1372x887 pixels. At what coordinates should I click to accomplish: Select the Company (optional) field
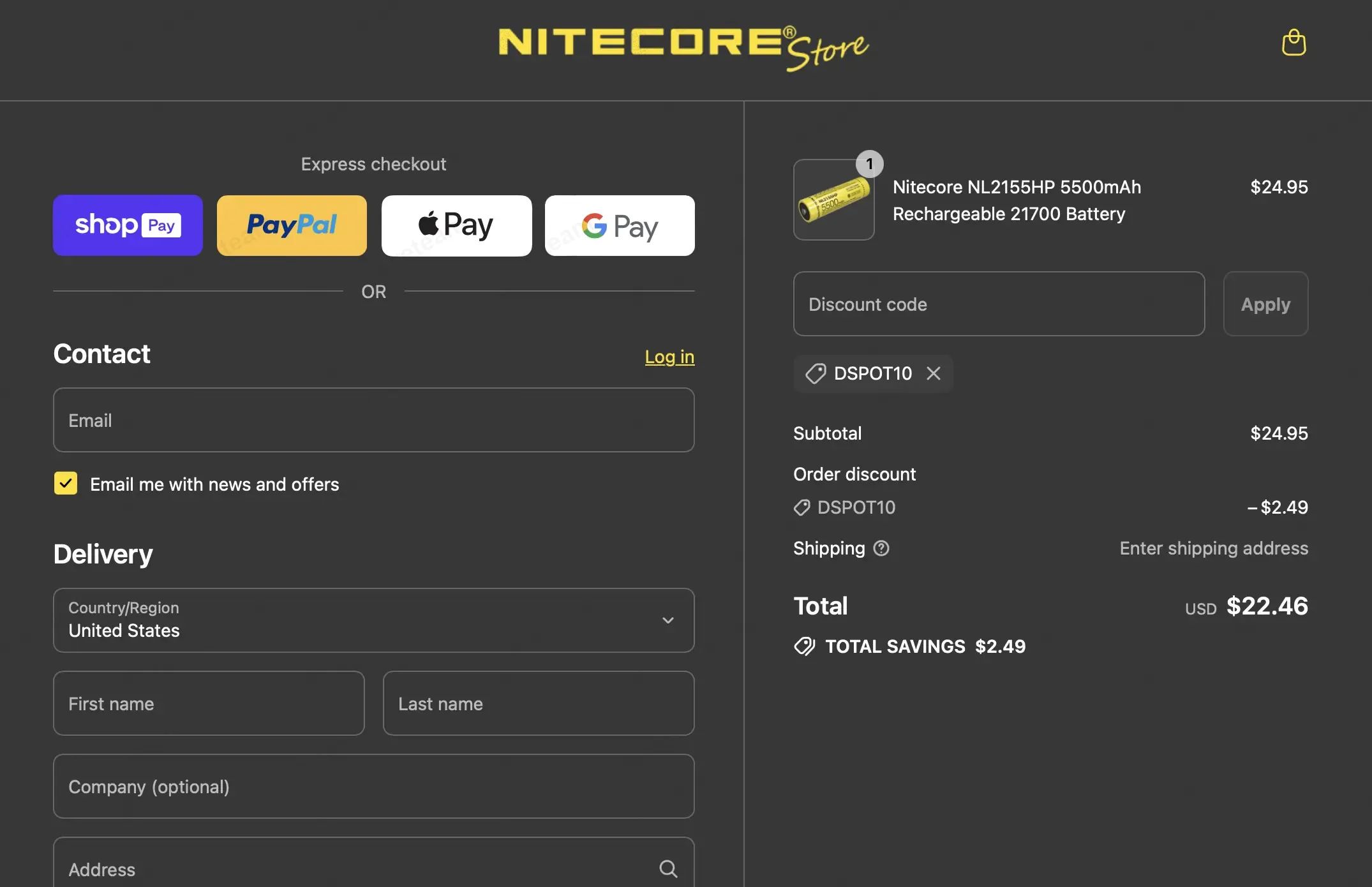[374, 786]
